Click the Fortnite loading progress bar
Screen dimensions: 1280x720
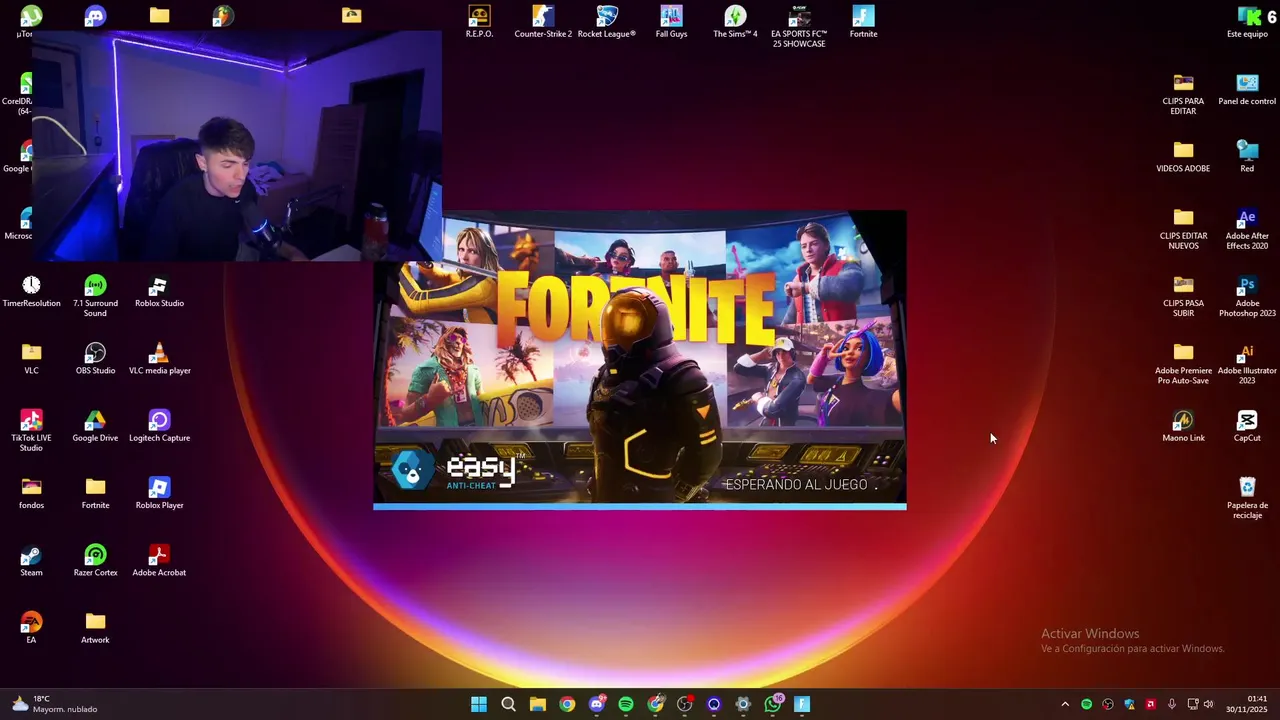tap(640, 506)
